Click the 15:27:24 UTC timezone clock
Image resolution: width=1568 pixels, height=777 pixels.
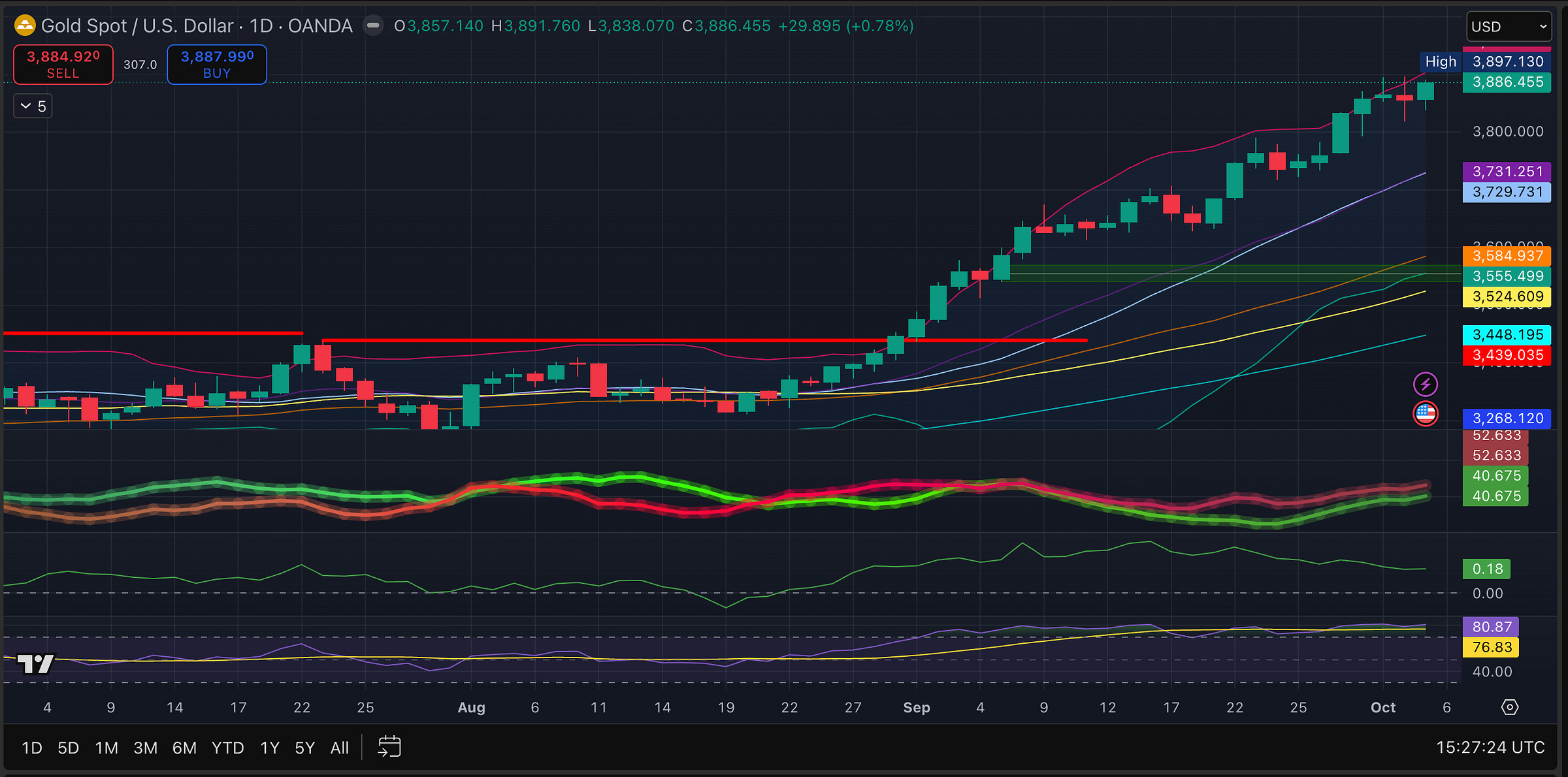pos(1490,748)
